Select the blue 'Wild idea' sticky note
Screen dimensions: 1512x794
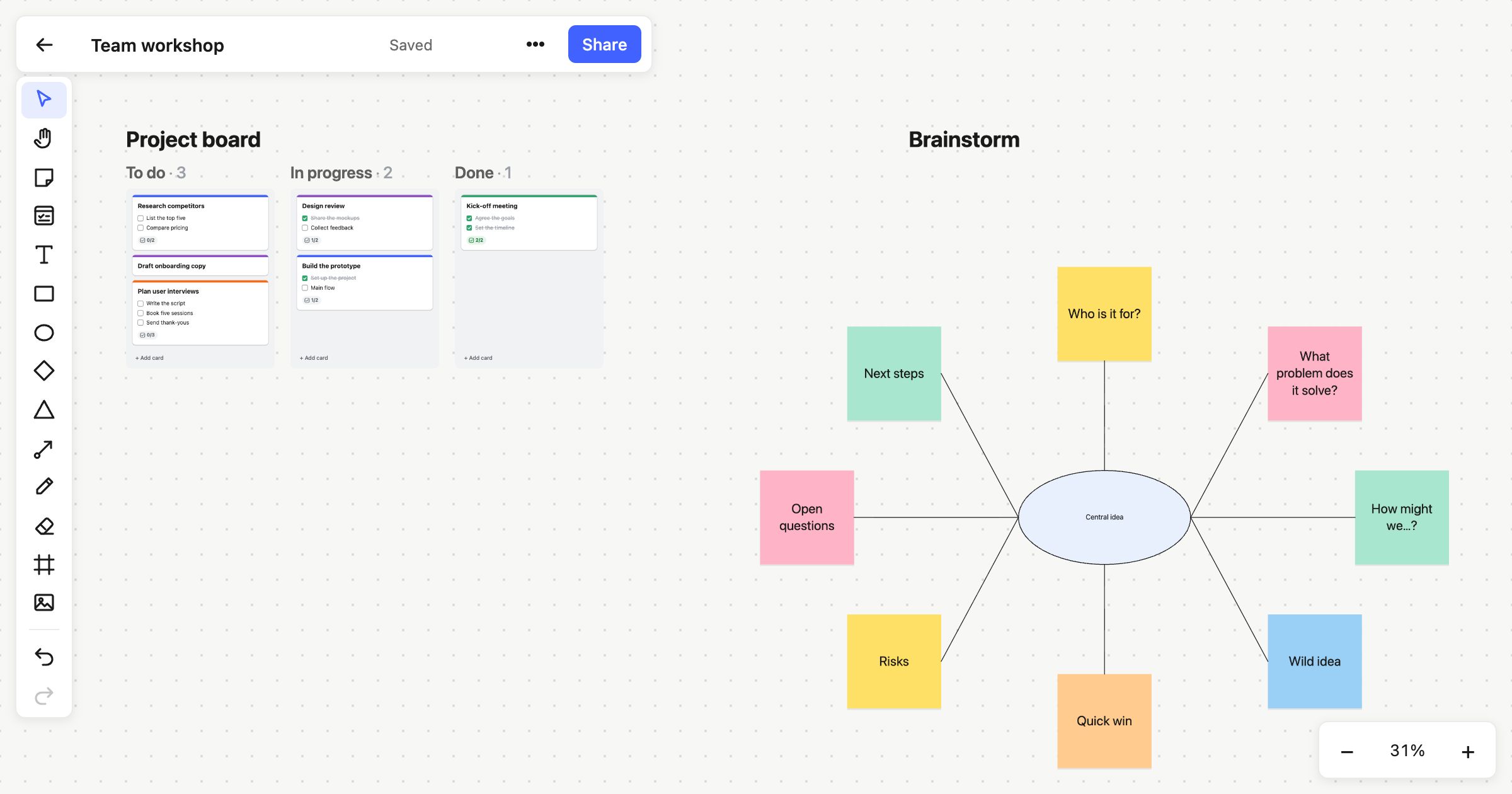[1315, 662]
